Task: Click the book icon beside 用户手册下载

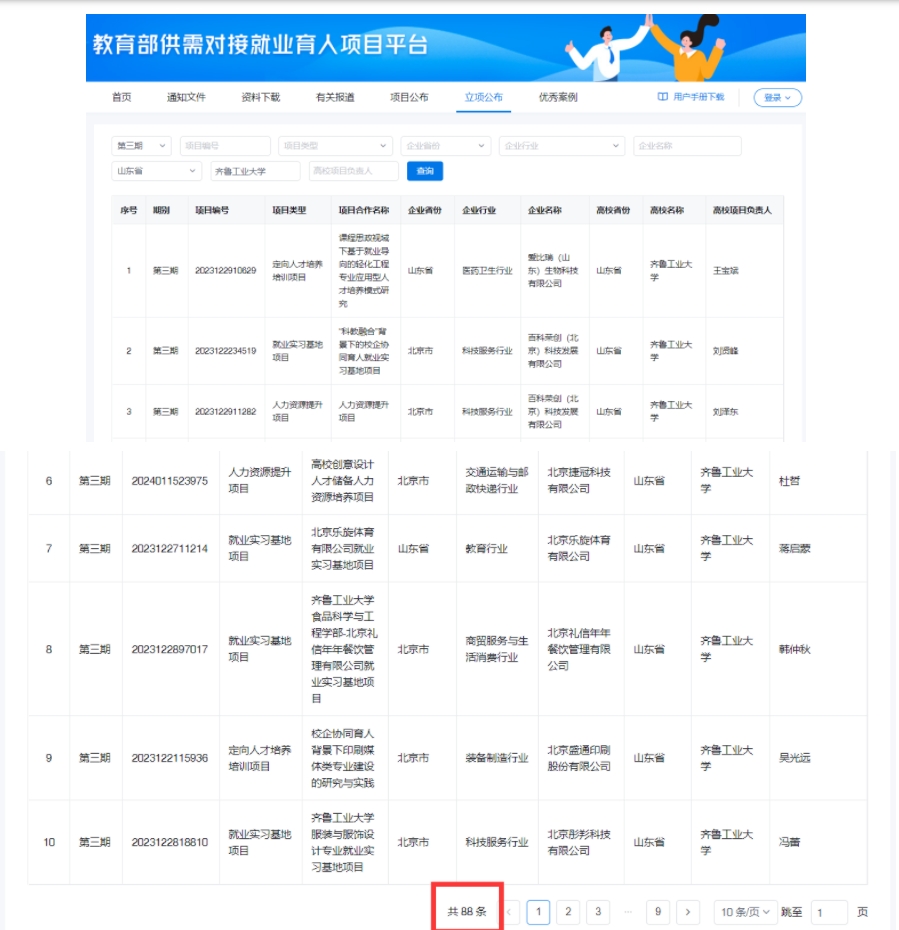Action: pos(662,97)
